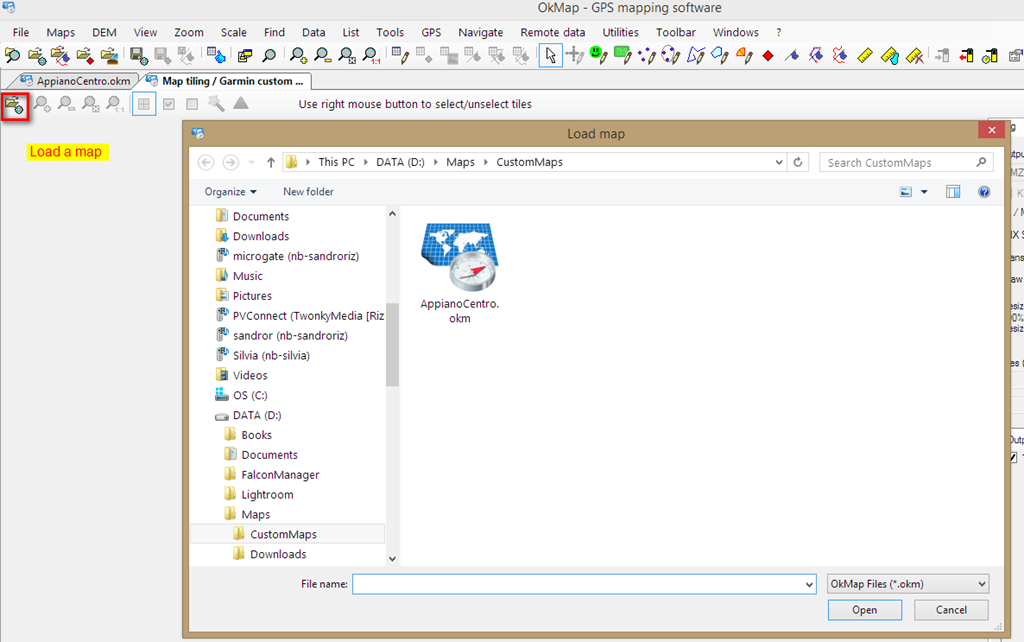Click the ruler with cyan area icon
The height and width of the screenshot is (642, 1024).
[x=889, y=56]
